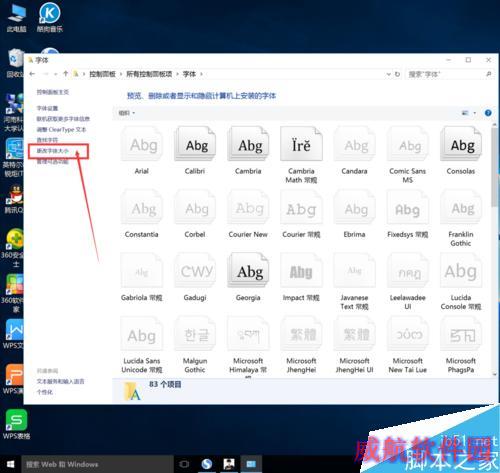This screenshot has height=473, width=500.
Task: Open 联机获取更多字体信息 link
Action: click(63, 119)
